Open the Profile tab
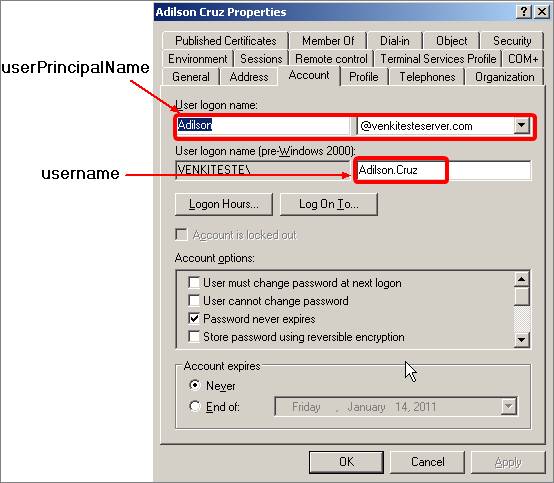Viewport: 554px width, 483px height. coord(364,77)
